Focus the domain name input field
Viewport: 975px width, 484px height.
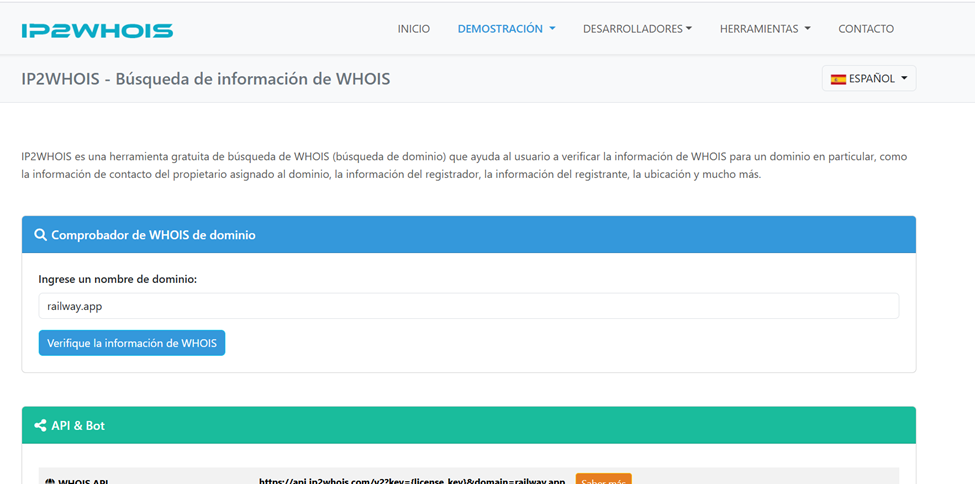pos(469,306)
